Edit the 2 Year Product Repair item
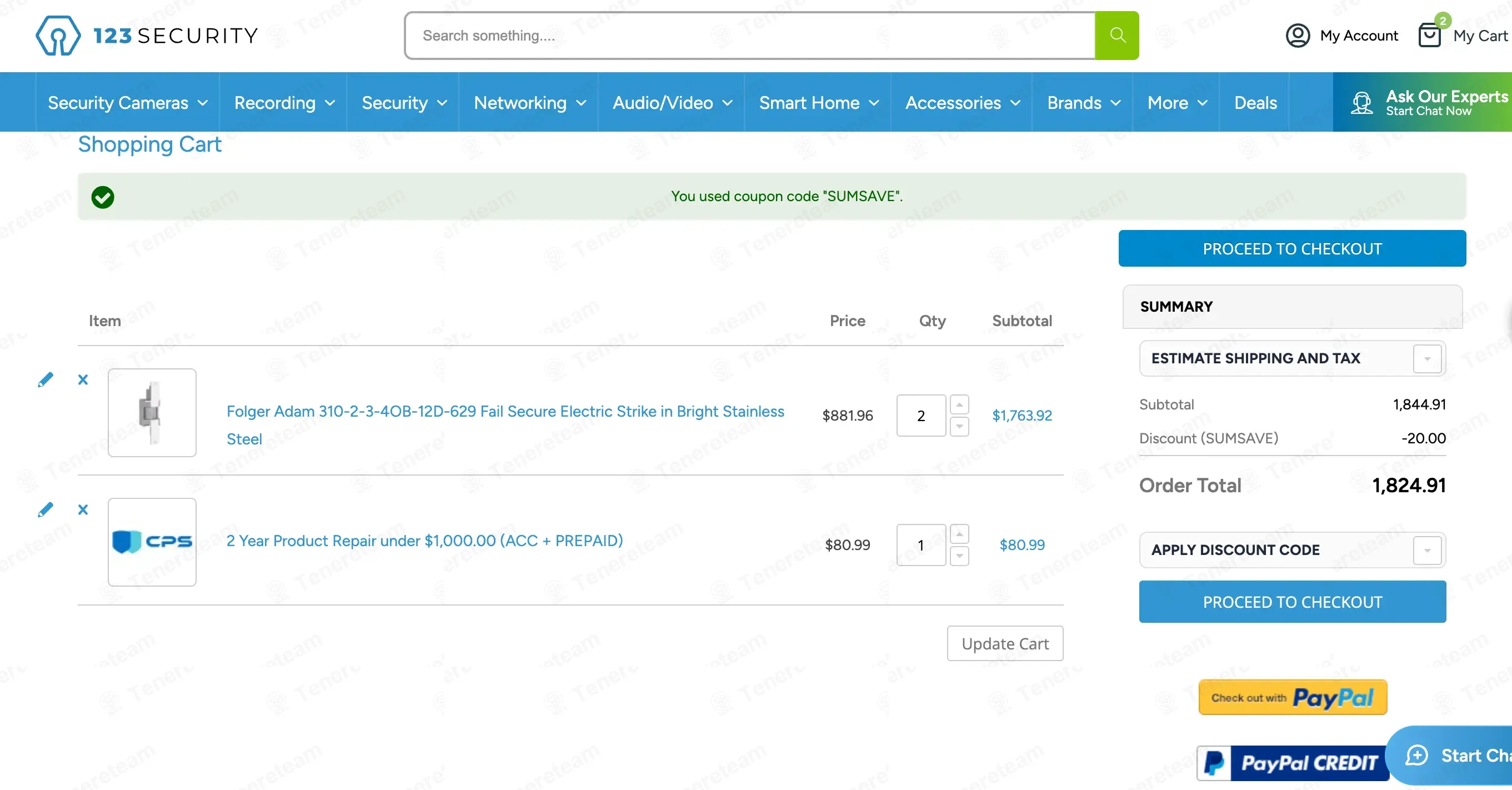This screenshot has height=790, width=1512. click(45, 509)
